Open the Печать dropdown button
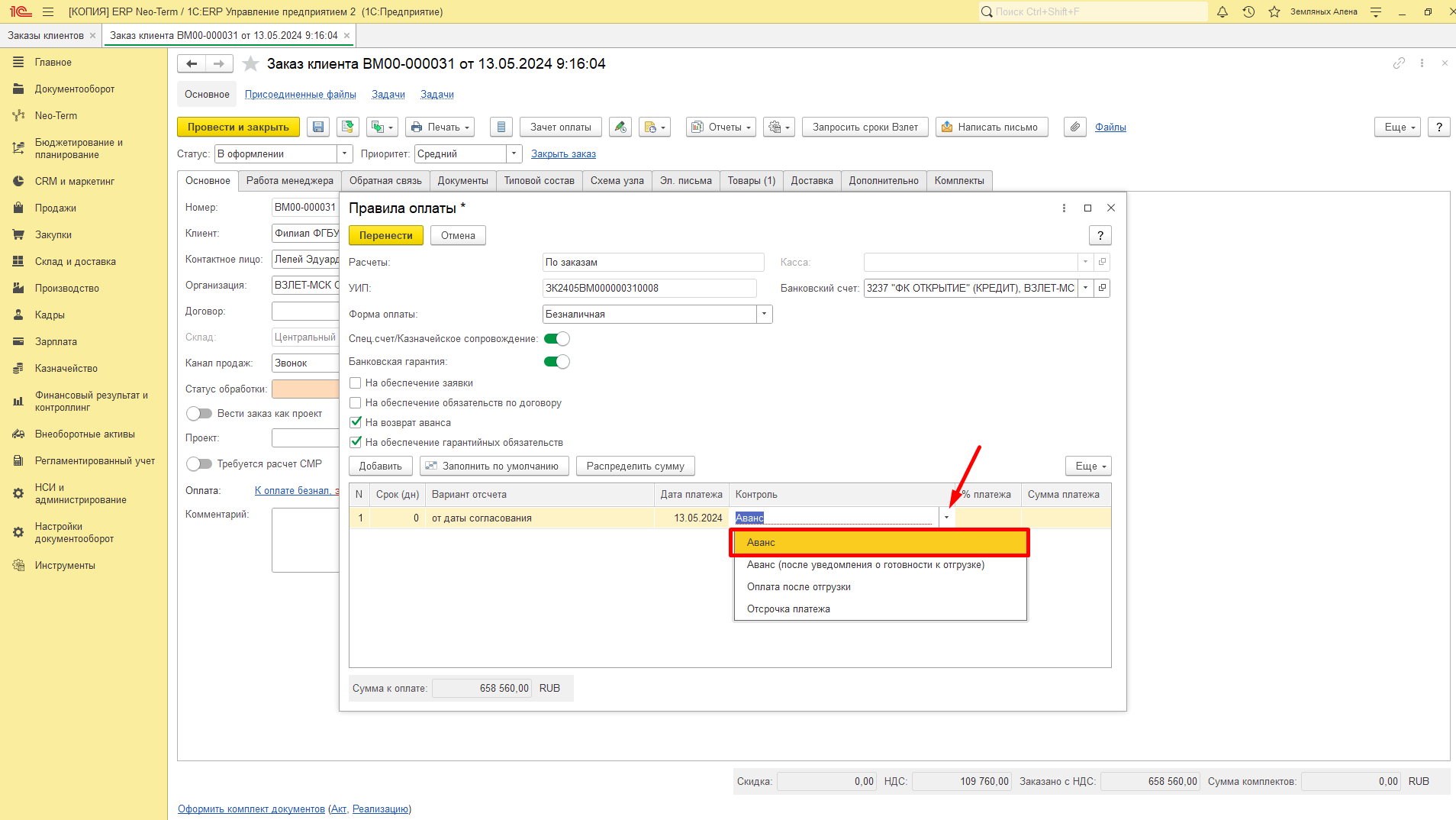Viewport: 1456px width, 820px height. pos(440,128)
